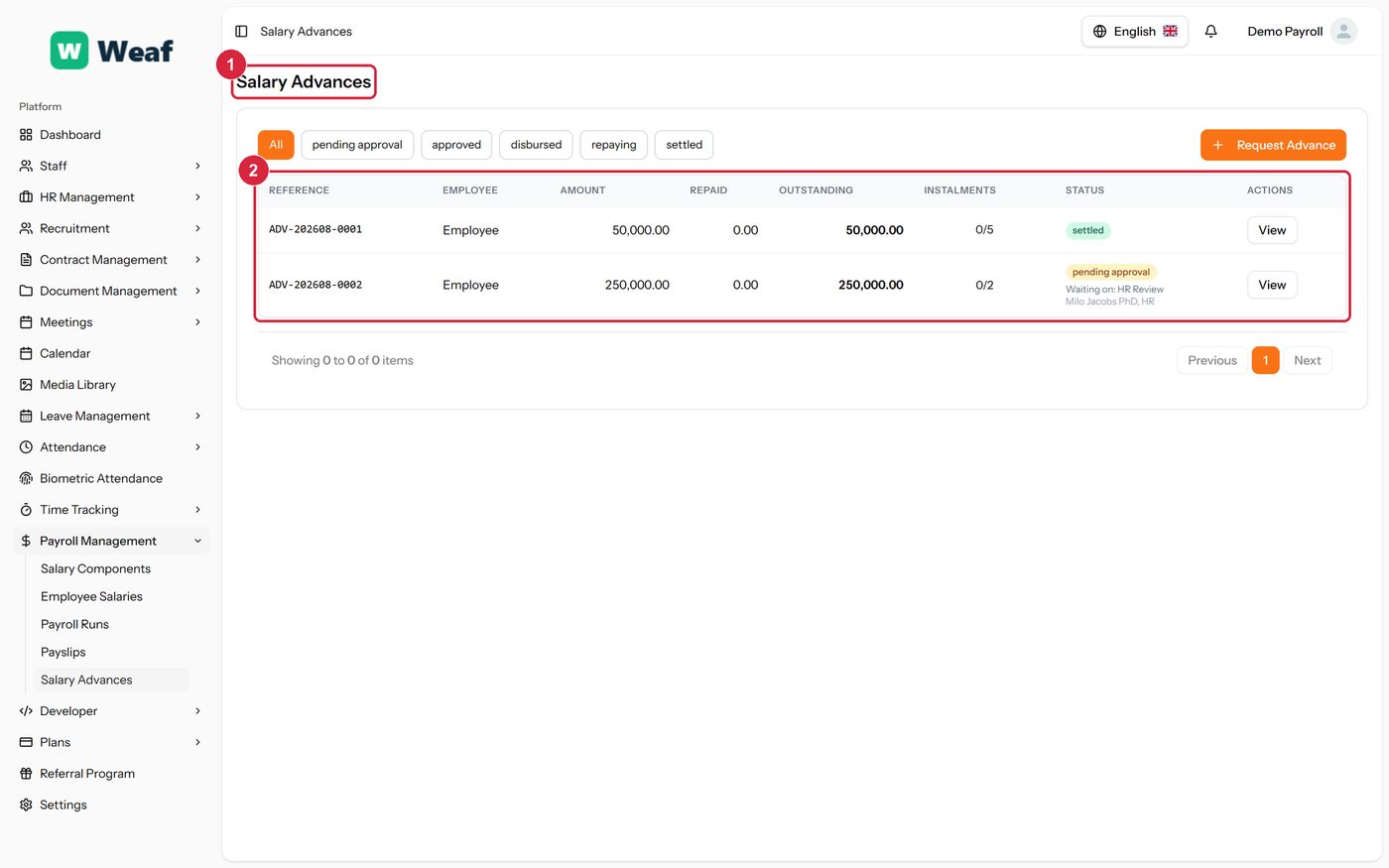Expand the Recruitment chevron
The image size is (1389, 868).
(x=197, y=228)
